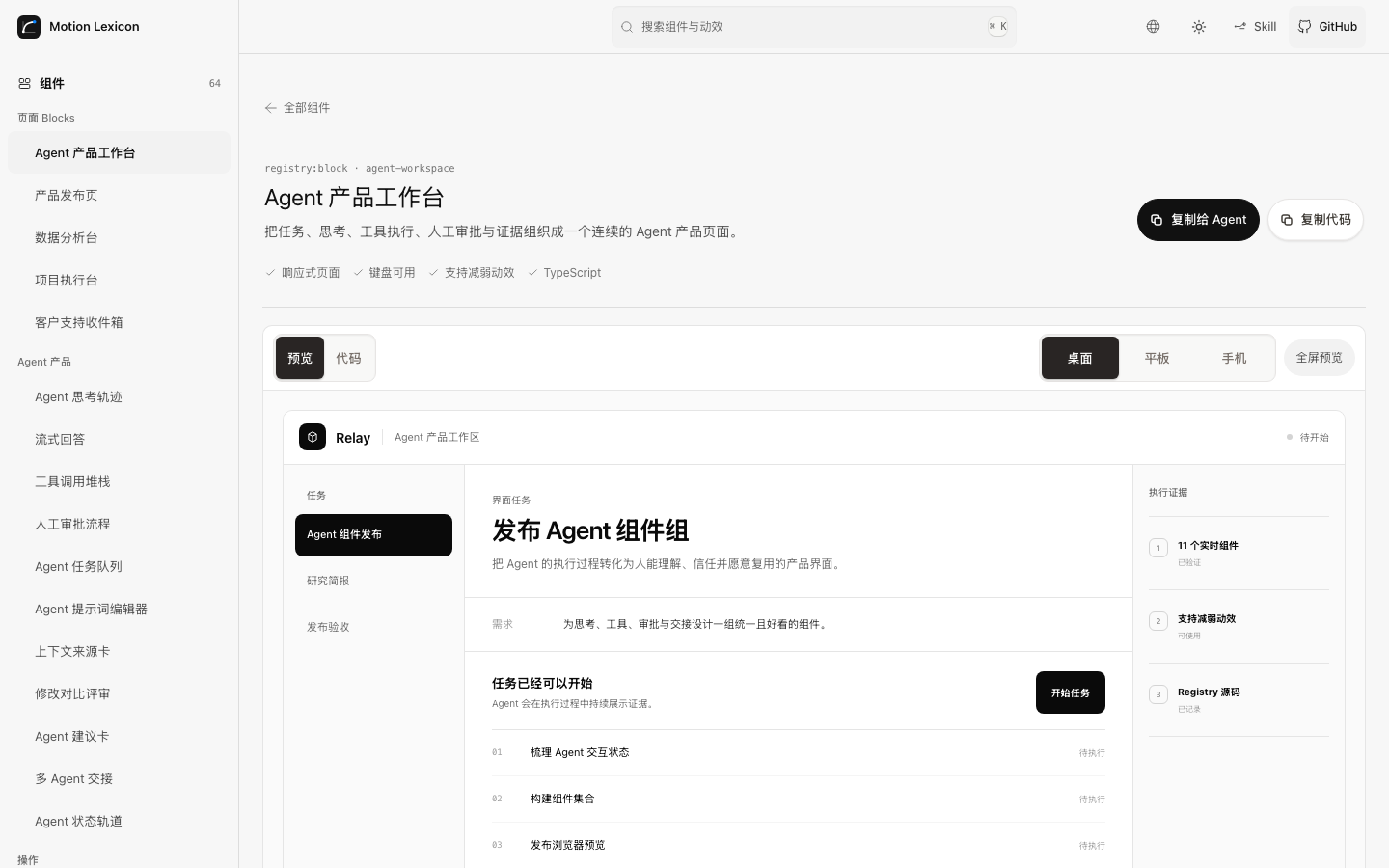
Task: Switch to the 代码 tab
Action: pos(348,358)
